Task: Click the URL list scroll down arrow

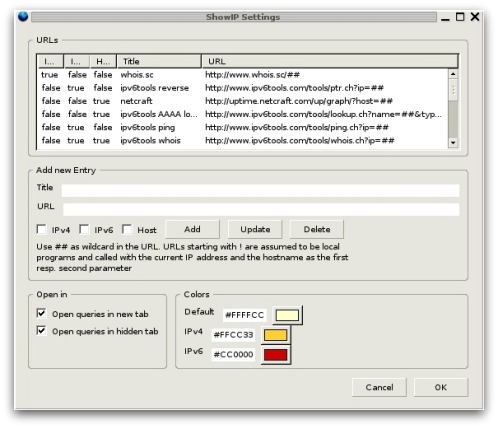Action: [x=453, y=143]
